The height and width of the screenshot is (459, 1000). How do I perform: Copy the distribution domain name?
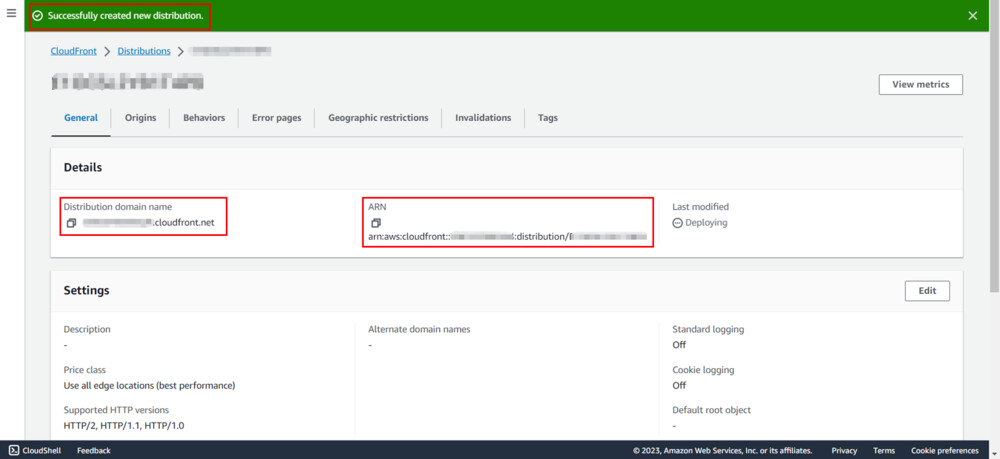coord(71,223)
